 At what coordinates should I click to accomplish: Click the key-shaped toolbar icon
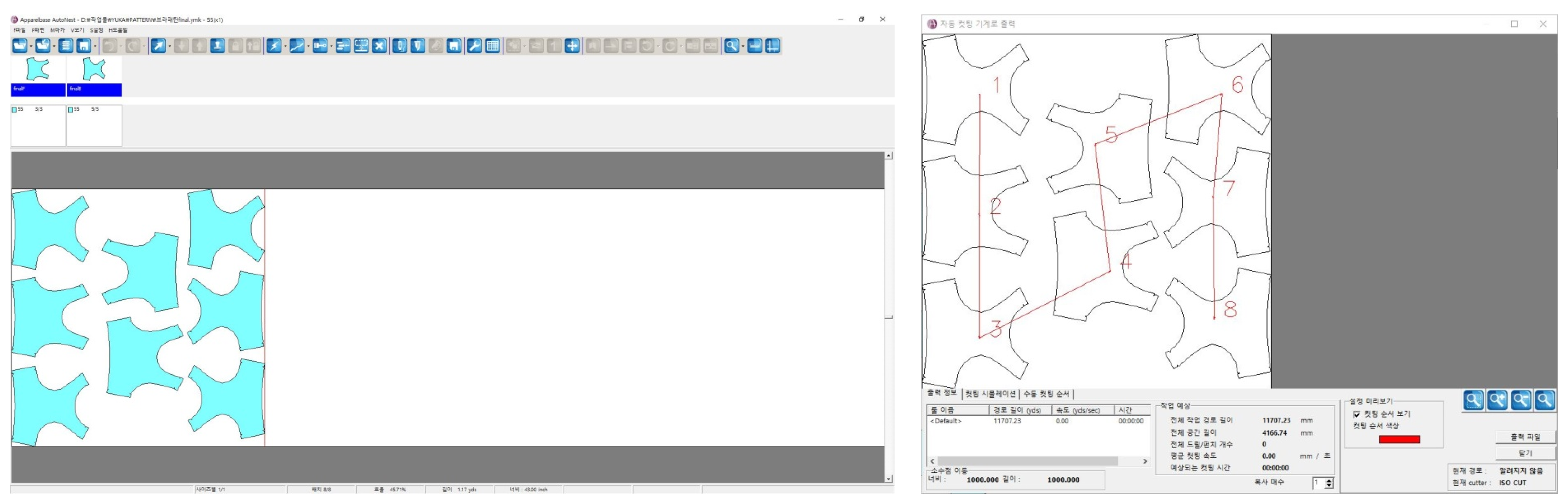(320, 46)
